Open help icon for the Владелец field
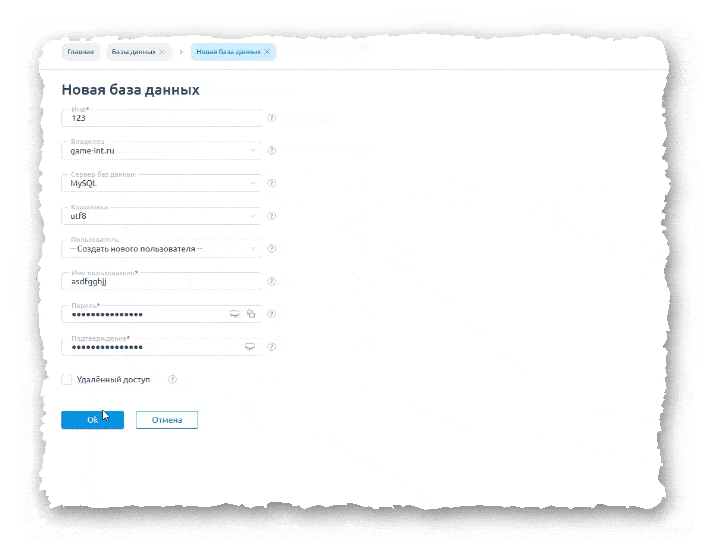This screenshot has width=704, height=544. pos(272,150)
